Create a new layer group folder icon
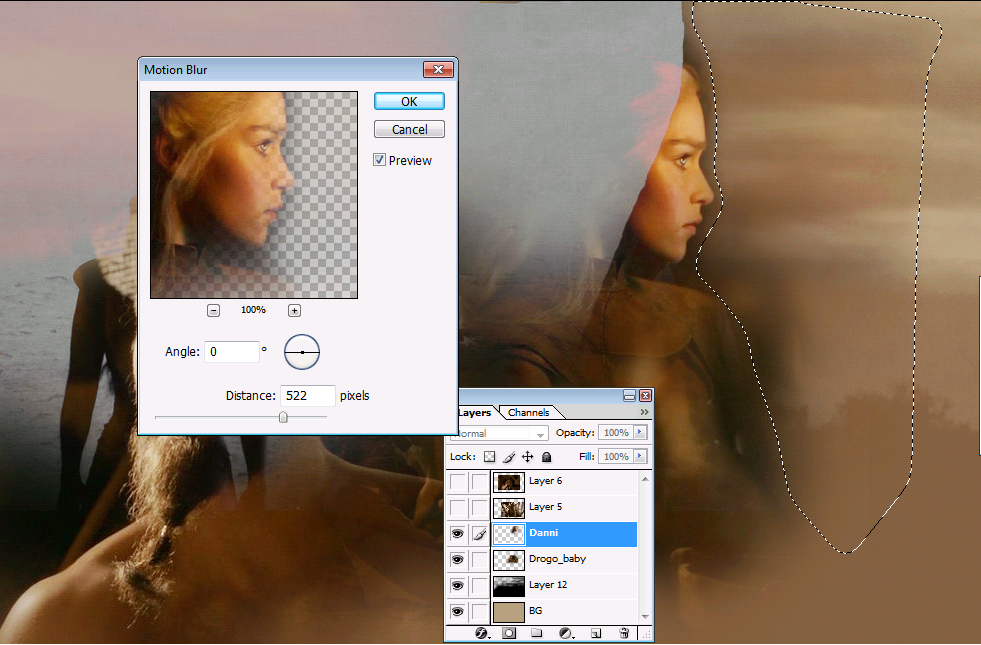 point(536,633)
